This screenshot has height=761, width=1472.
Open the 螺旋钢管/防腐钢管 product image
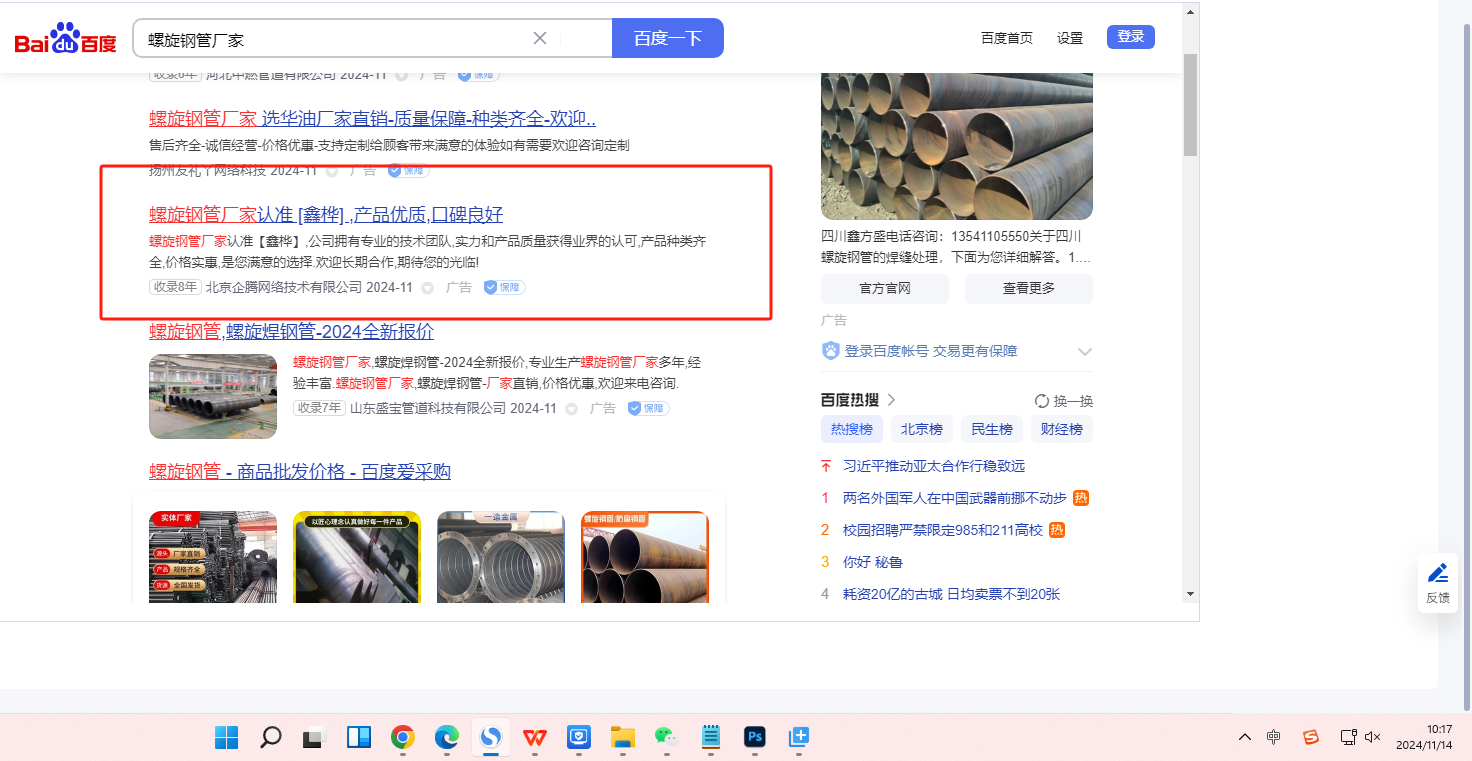tap(645, 557)
